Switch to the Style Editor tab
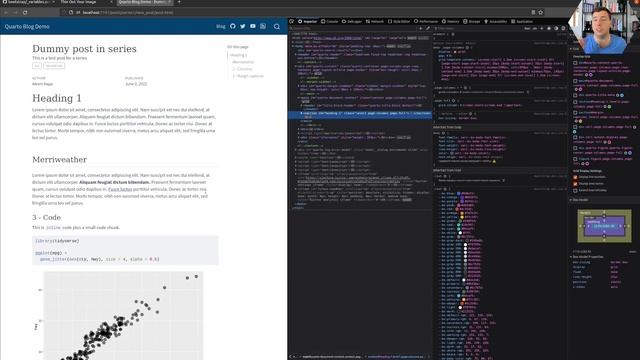 (399, 21)
